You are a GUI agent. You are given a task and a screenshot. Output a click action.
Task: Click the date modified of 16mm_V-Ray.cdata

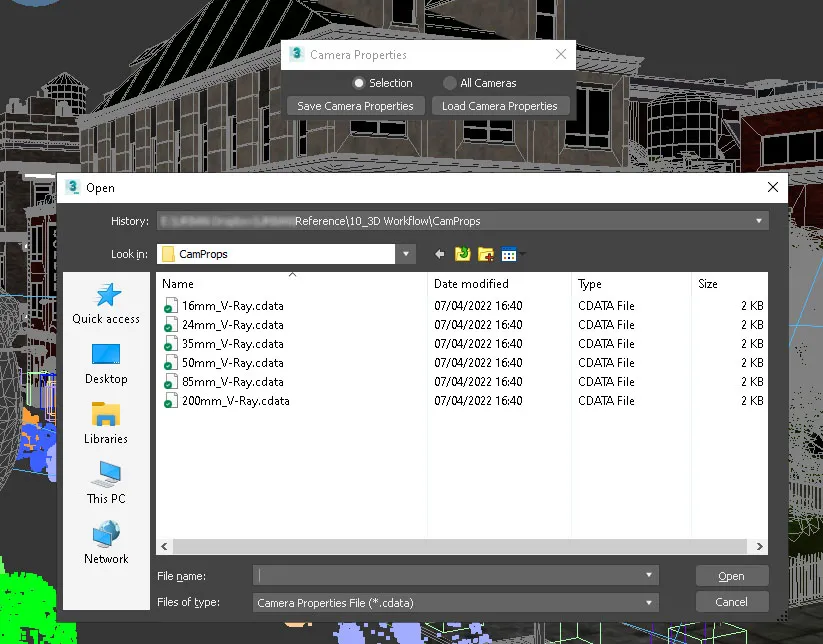pyautogui.click(x=478, y=306)
